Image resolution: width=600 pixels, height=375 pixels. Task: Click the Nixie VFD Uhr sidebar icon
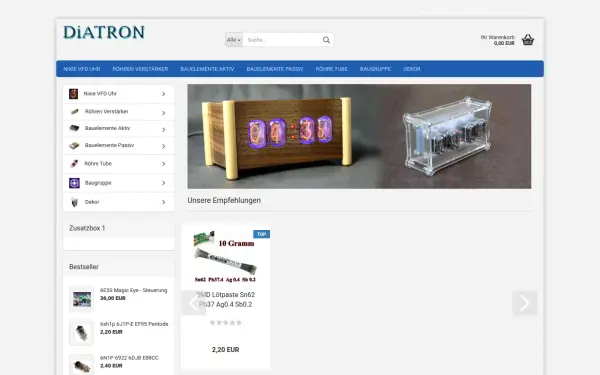click(x=73, y=94)
